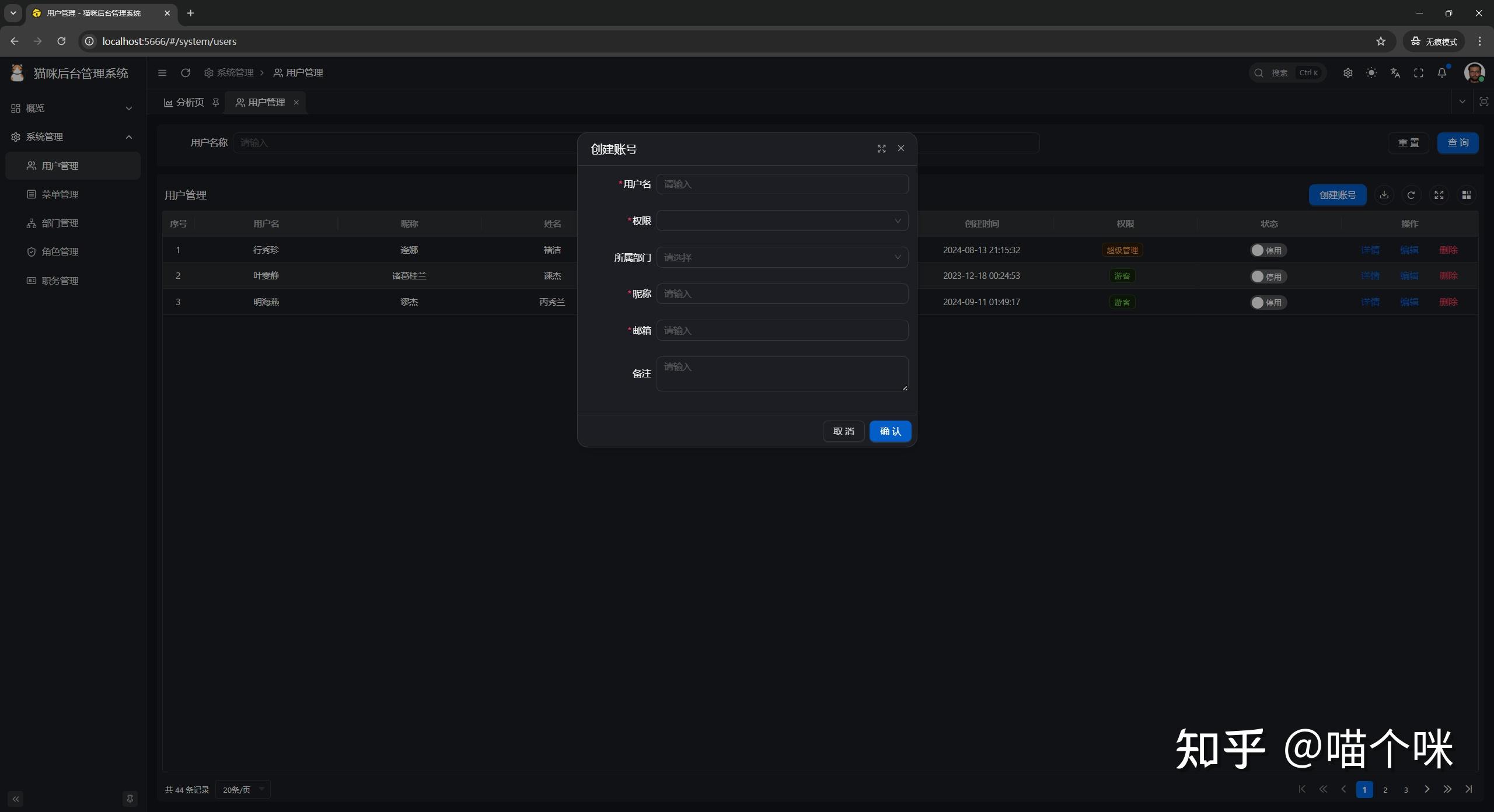Open the 20条/页 page size dropdown
The width and height of the screenshot is (1494, 812).
pos(243,789)
